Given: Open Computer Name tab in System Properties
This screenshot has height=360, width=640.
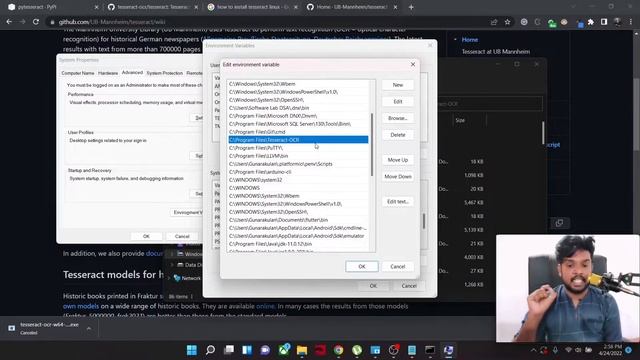Looking at the screenshot, I should (78, 73).
